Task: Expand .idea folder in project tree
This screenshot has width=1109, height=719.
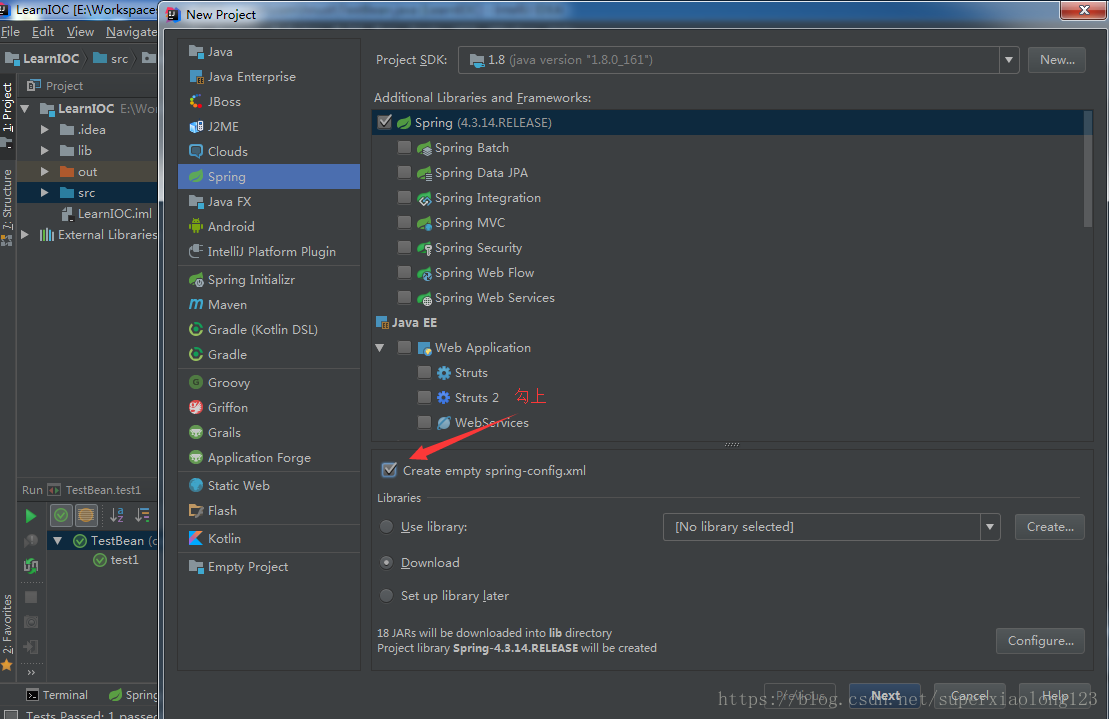Action: tap(45, 129)
